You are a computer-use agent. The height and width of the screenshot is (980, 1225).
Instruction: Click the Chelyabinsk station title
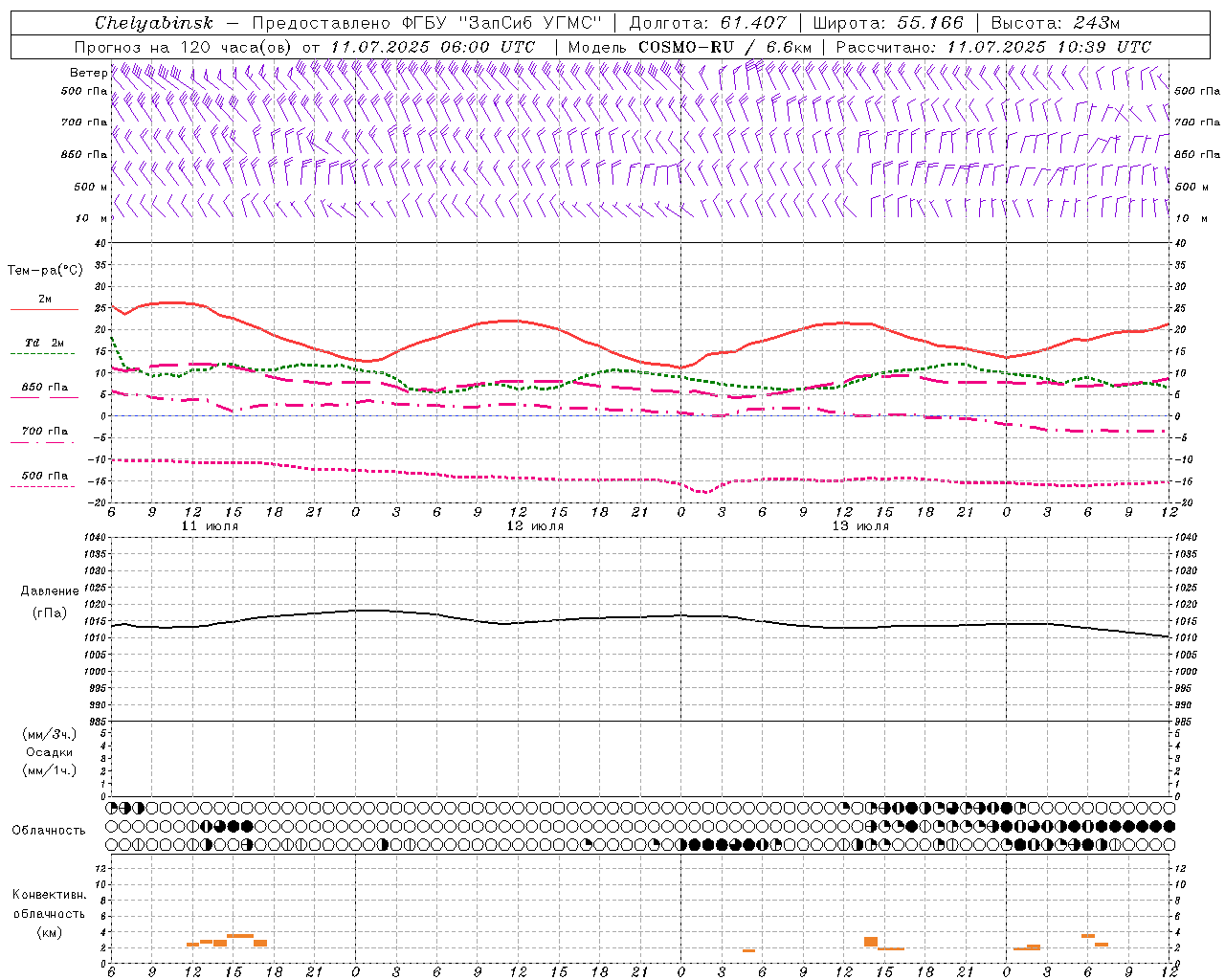point(153,23)
